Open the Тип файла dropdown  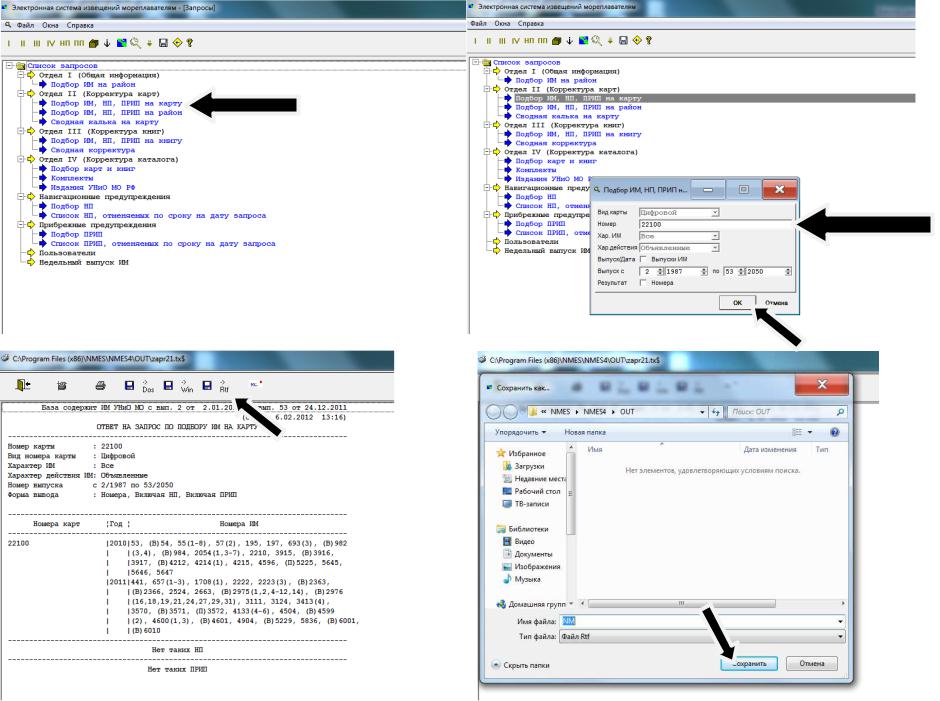(840, 636)
